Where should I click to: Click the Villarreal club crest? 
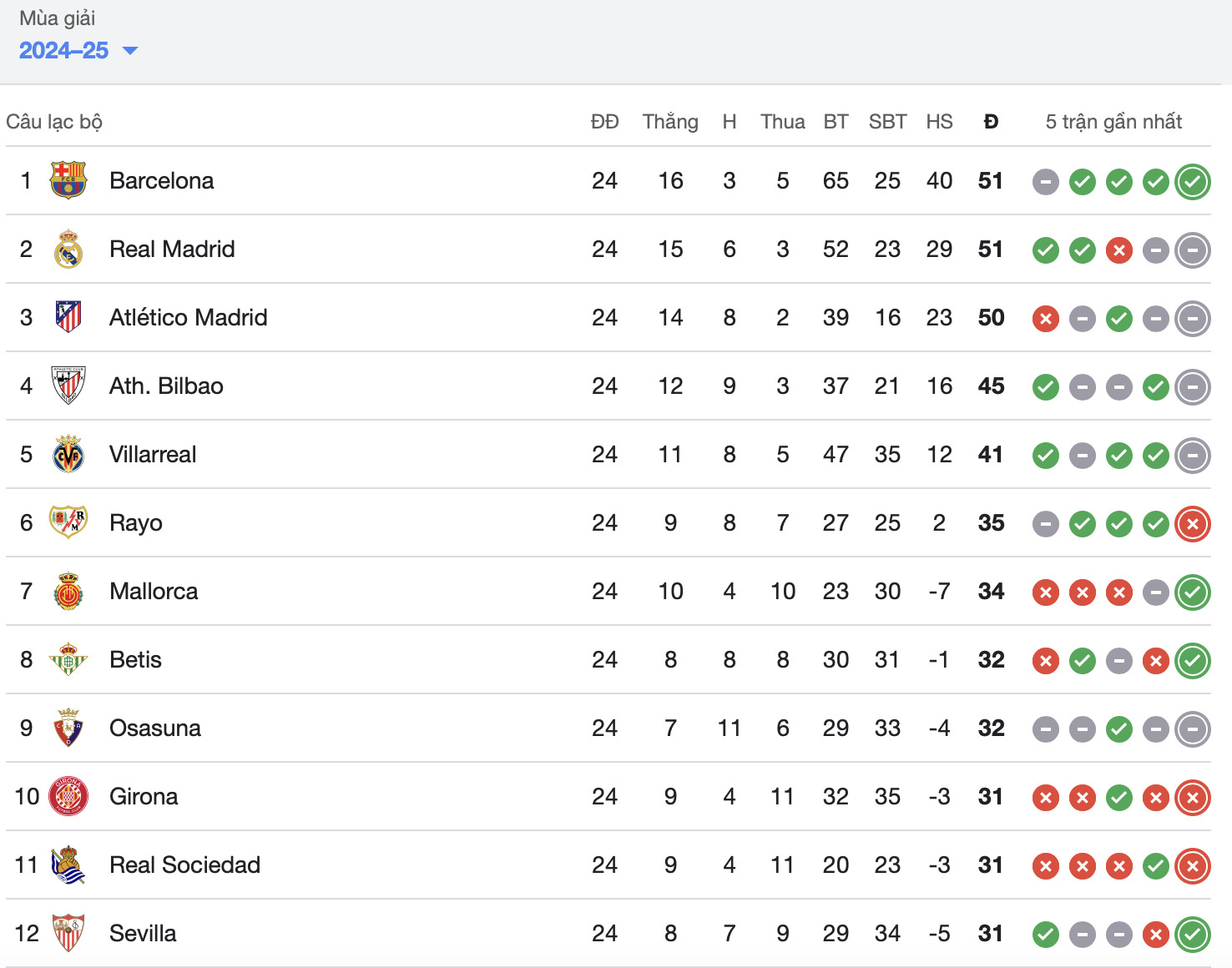[x=68, y=454]
